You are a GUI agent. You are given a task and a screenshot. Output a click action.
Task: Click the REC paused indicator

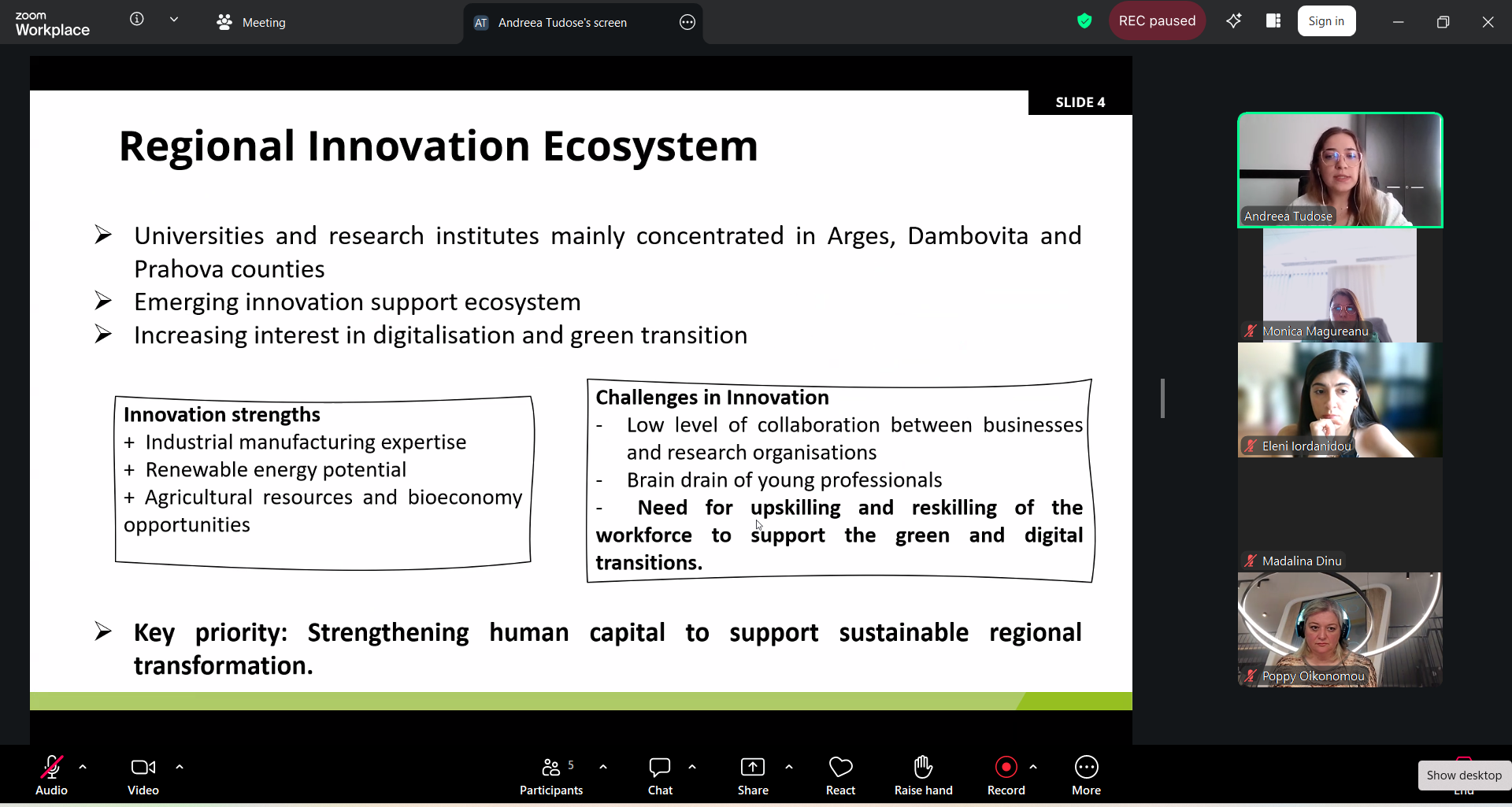point(1157,21)
